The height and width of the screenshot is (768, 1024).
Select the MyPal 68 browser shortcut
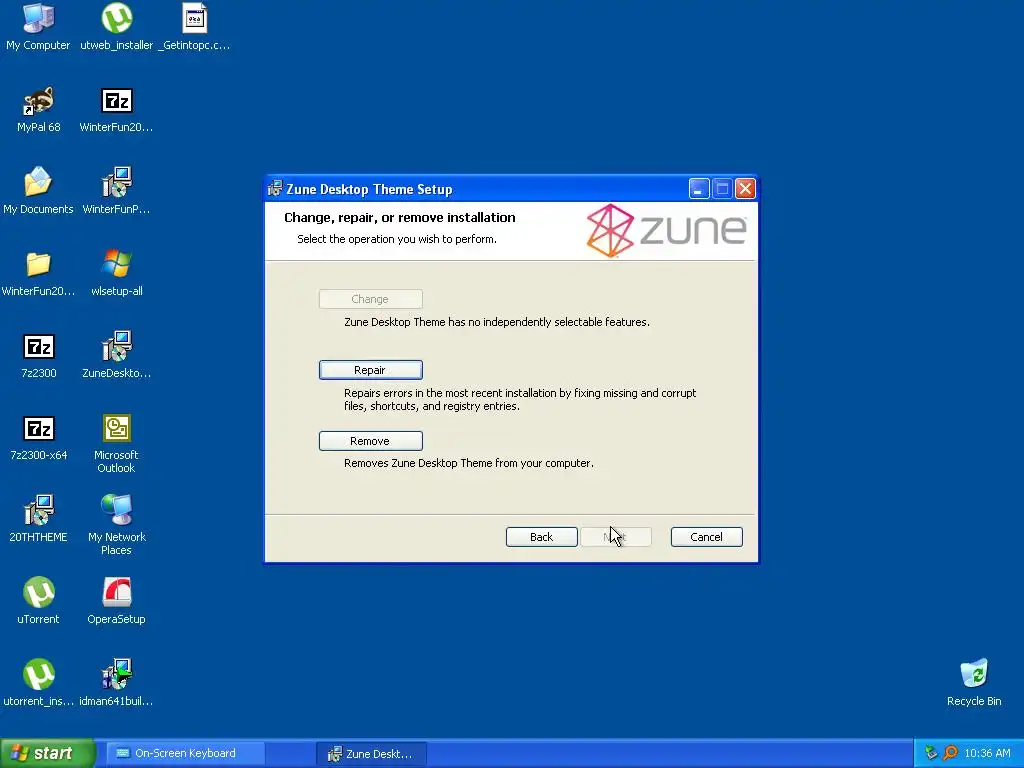(x=38, y=109)
